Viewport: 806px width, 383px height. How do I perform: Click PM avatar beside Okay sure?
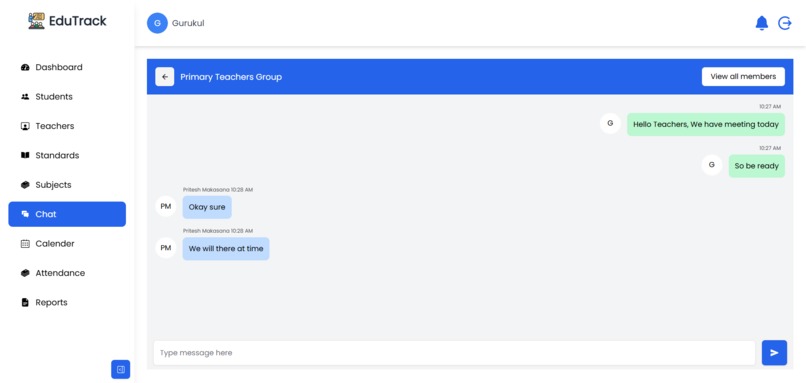[x=166, y=207]
